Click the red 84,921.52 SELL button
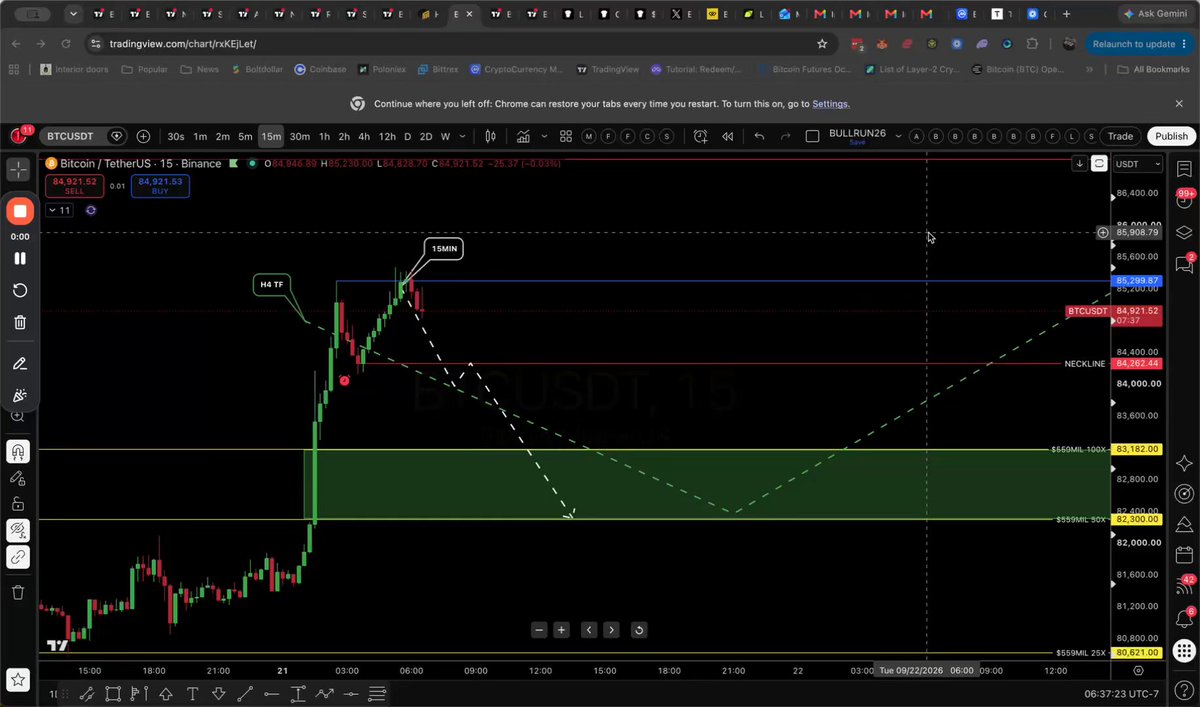 [75, 185]
